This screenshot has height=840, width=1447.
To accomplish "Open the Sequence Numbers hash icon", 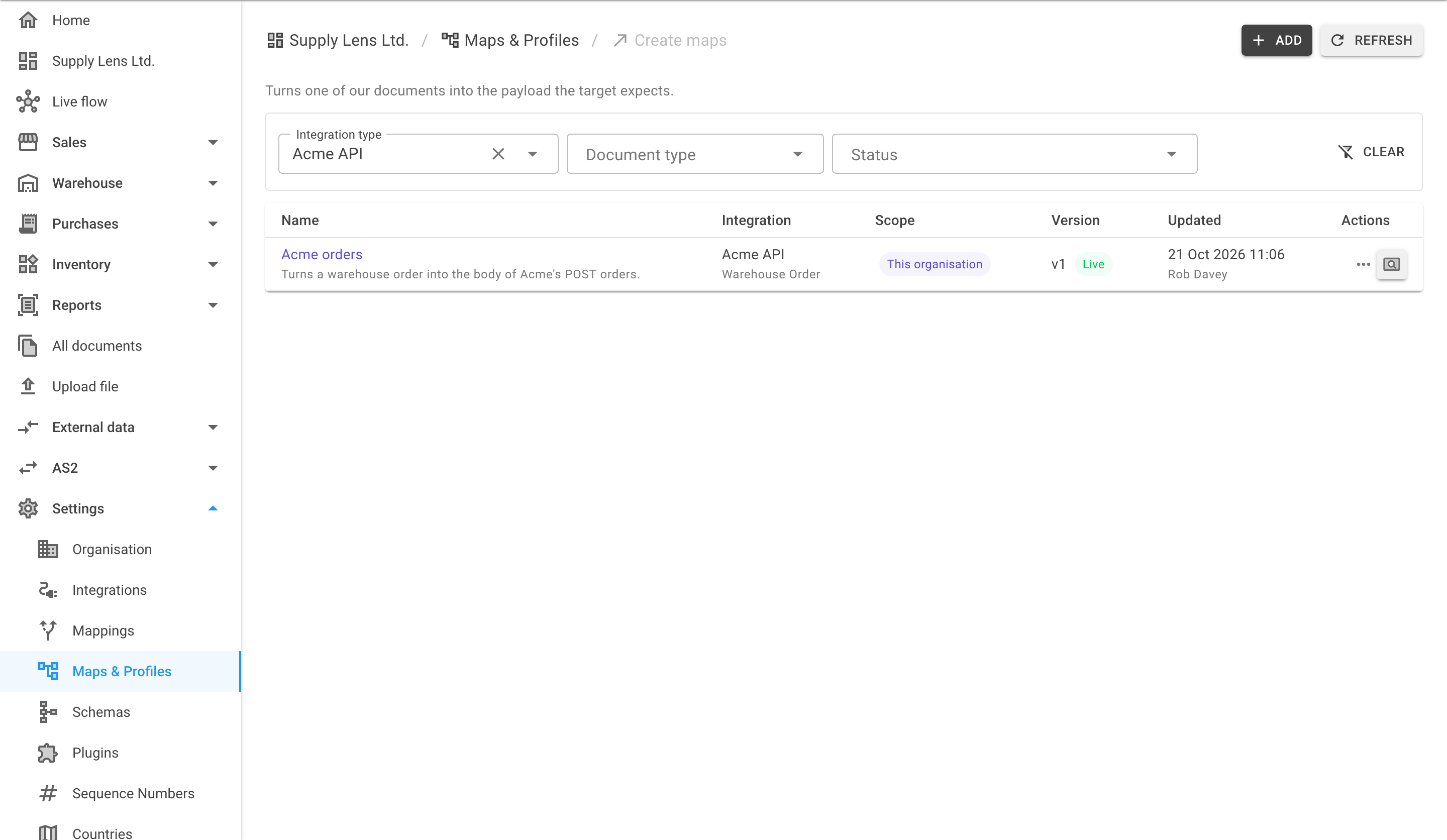I will (48, 793).
